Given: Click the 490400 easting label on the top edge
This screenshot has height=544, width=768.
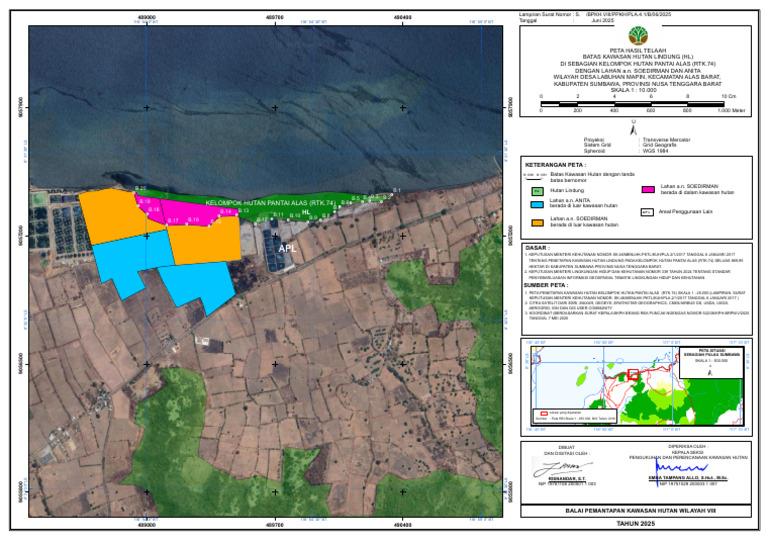Looking at the screenshot, I should (x=403, y=17).
